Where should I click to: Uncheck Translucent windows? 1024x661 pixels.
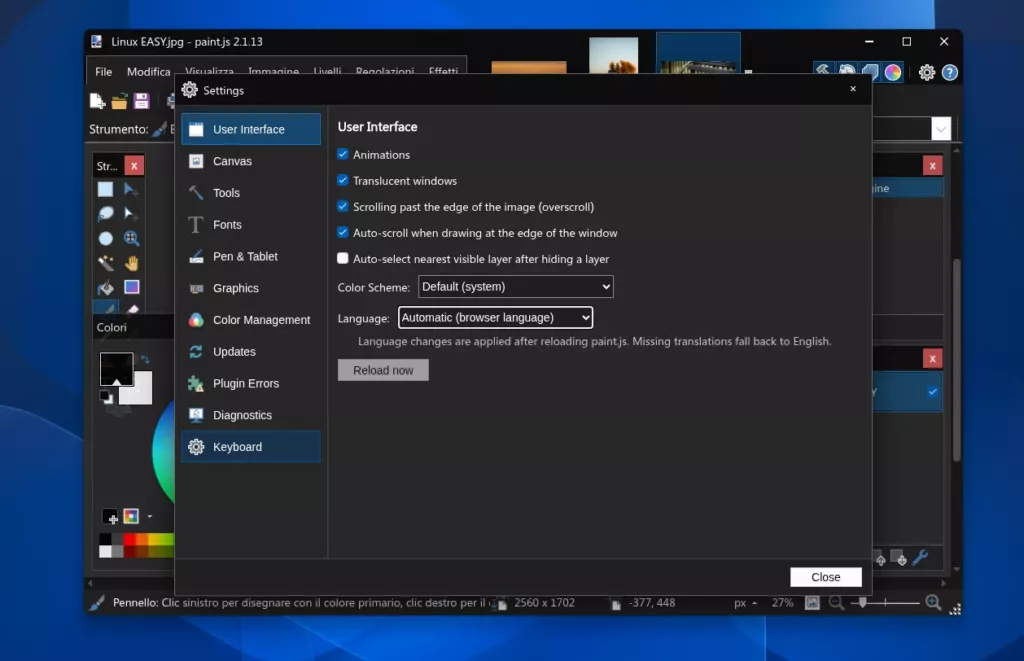(343, 180)
